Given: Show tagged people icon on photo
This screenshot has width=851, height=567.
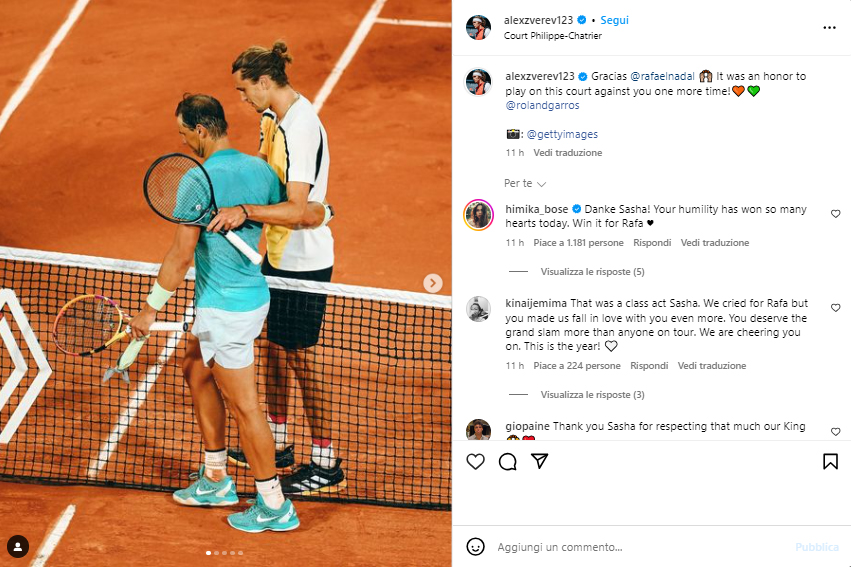Looking at the screenshot, I should point(18,546).
